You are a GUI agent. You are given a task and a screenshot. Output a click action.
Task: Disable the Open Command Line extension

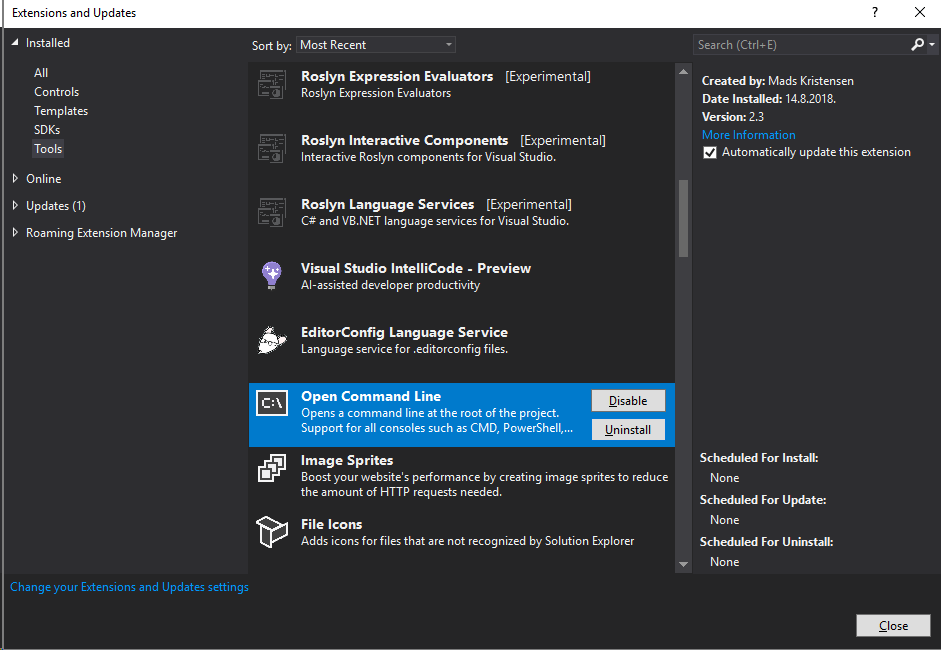point(628,401)
